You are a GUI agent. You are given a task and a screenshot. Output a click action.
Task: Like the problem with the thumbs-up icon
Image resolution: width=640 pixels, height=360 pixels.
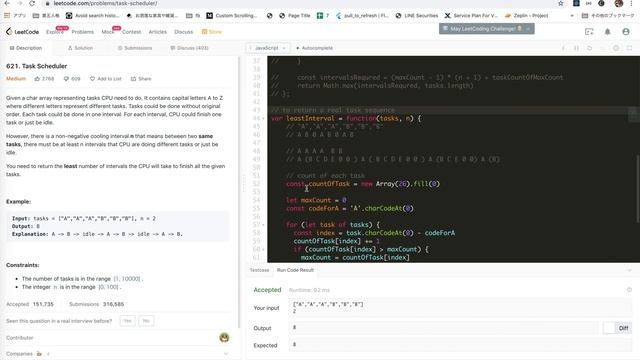click(x=37, y=79)
